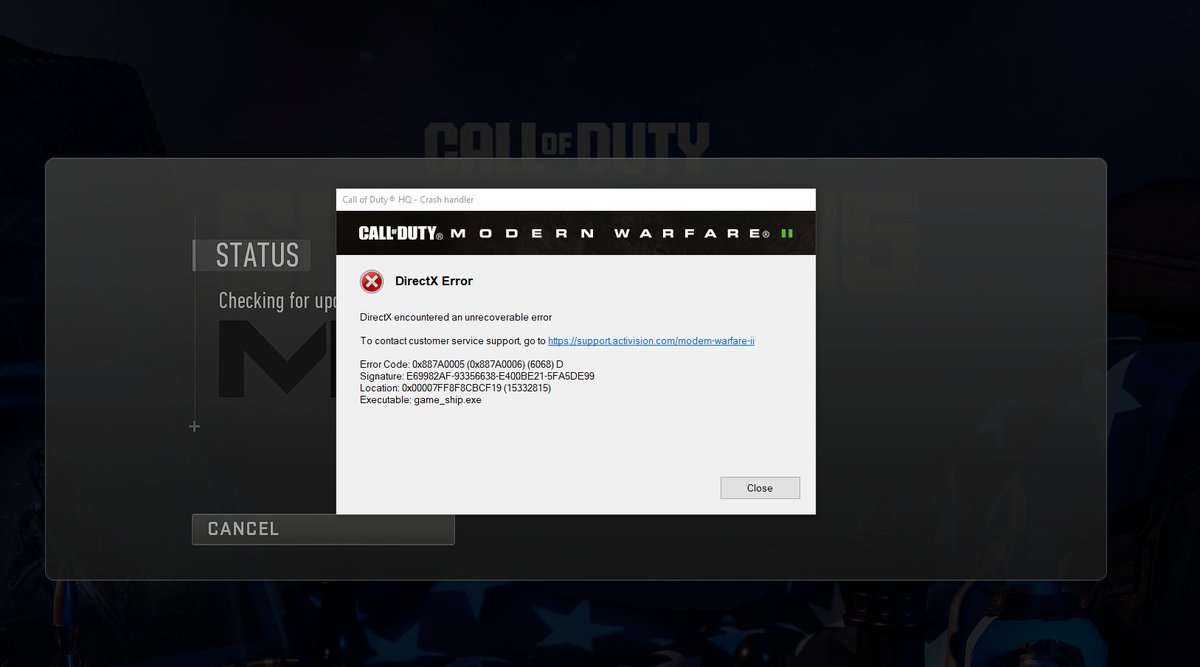Click the Modern Warfare II banner logo
Viewport: 1200px width, 667px height.
click(576, 233)
